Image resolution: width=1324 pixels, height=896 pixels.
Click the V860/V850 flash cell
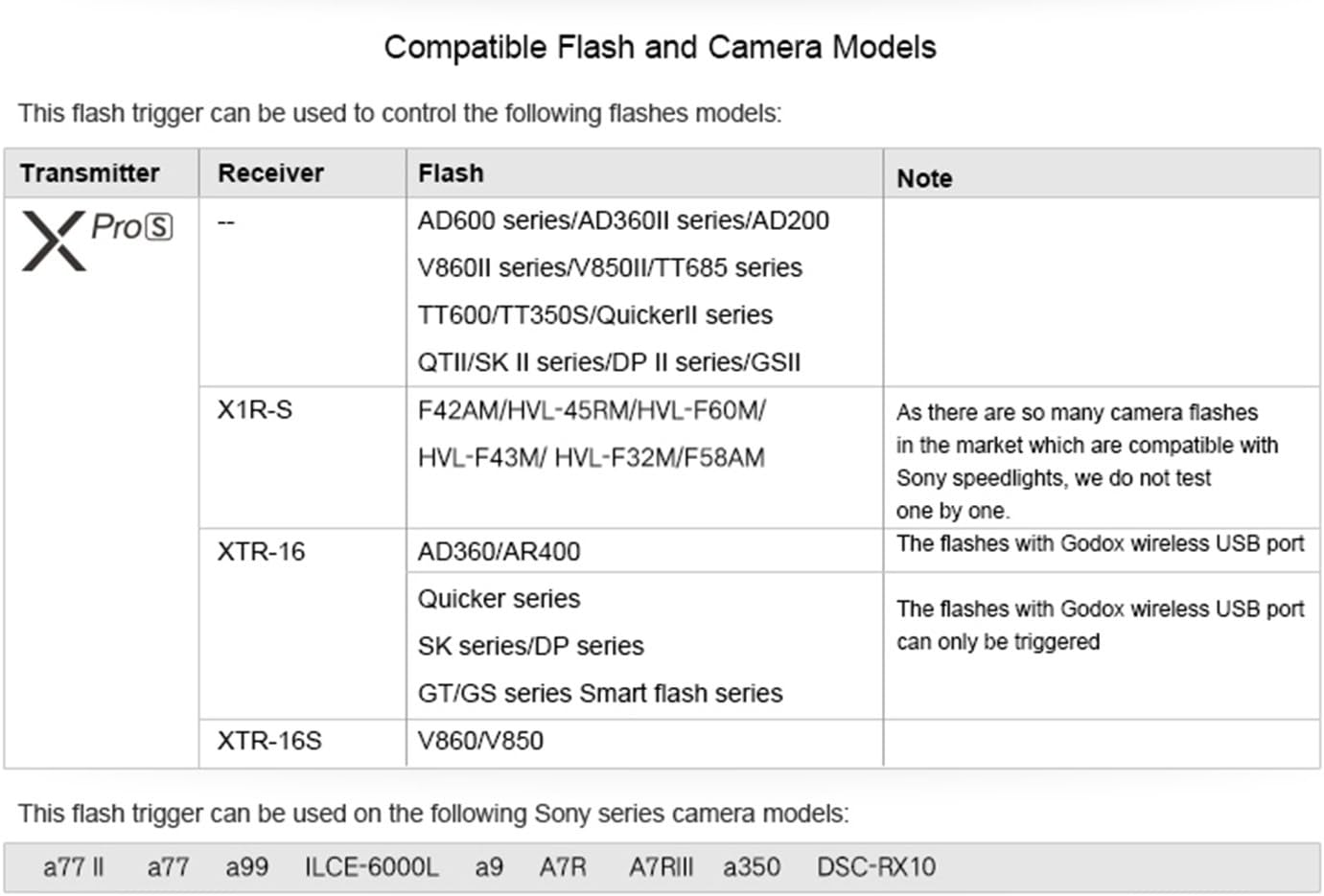[x=480, y=741]
